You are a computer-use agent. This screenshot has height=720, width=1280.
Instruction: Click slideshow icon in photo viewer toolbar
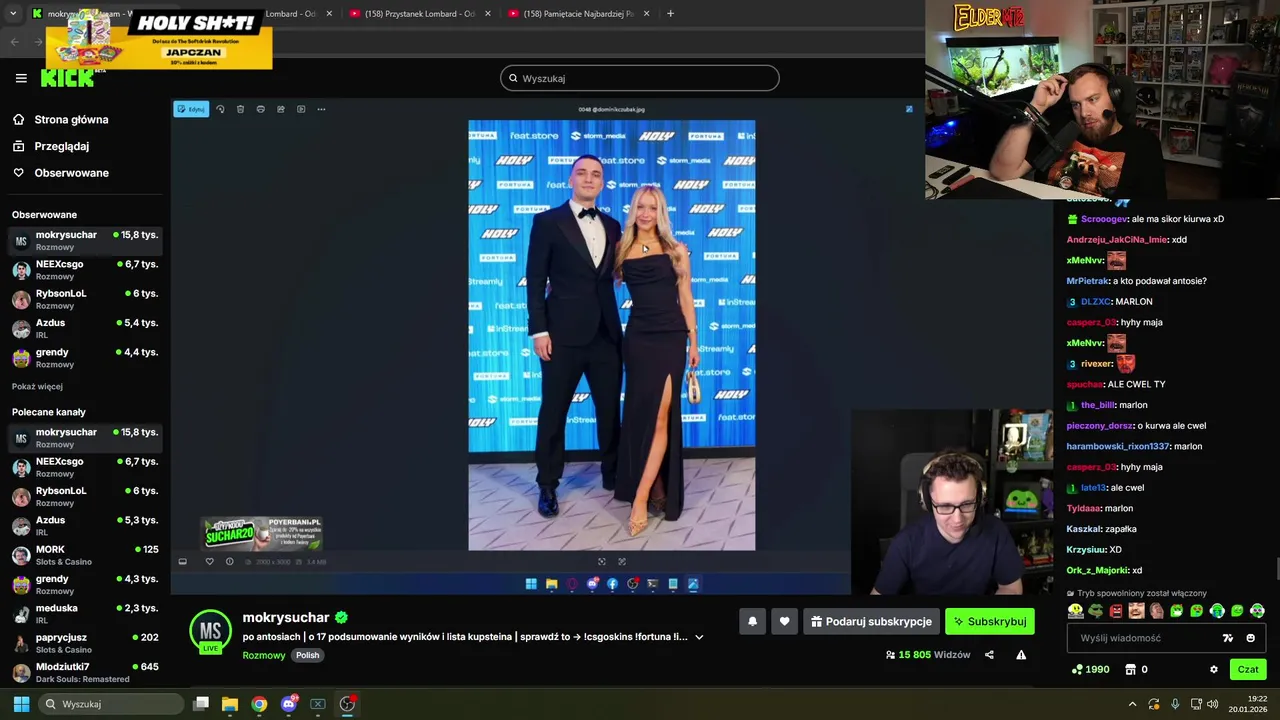coord(301,109)
